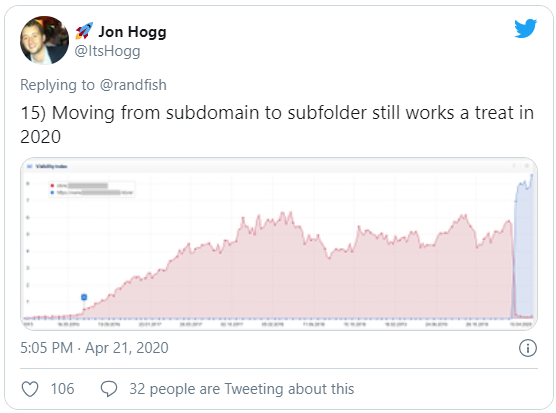Open @randfish mention link
Viewport: 556px width, 413px height.
tap(133, 85)
